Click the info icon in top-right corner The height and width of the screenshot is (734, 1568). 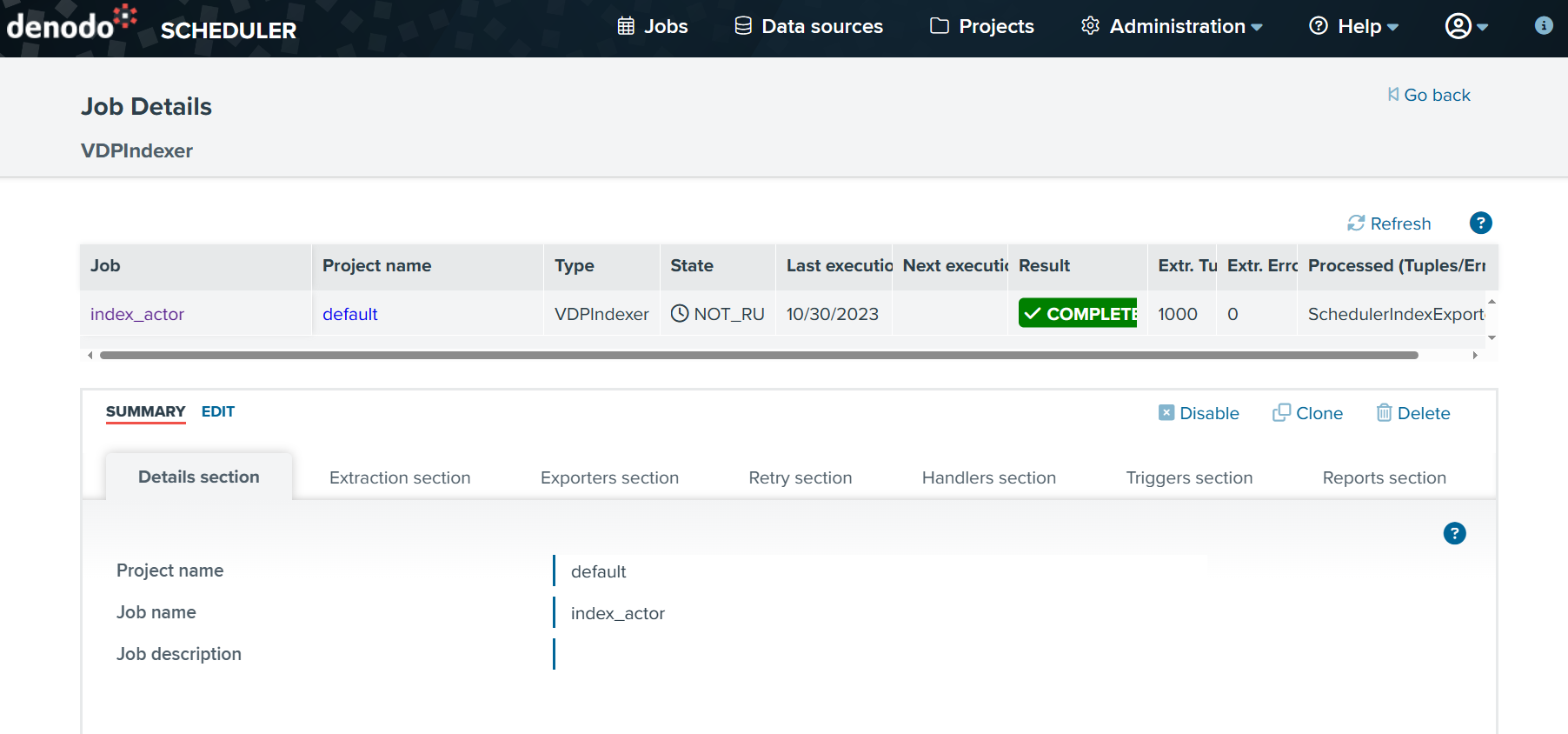(1544, 26)
